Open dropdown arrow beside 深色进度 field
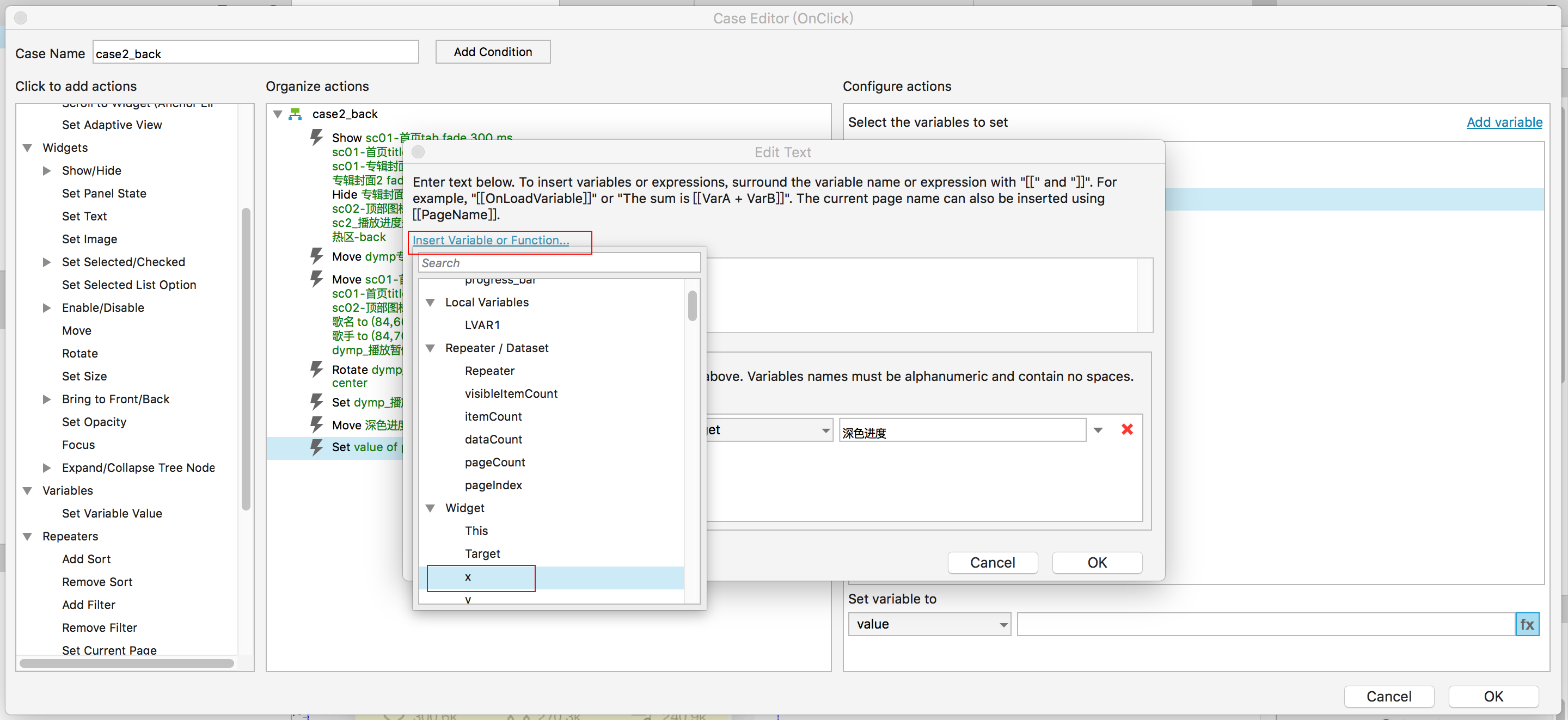Viewport: 1568px width, 720px height. [x=1098, y=430]
